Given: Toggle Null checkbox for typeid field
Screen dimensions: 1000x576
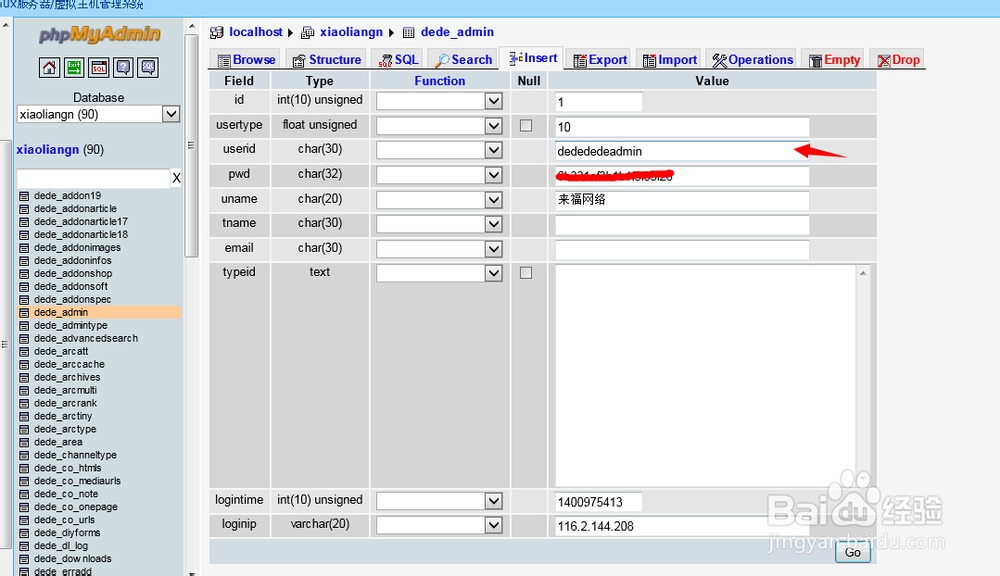Looking at the screenshot, I should 526,273.
